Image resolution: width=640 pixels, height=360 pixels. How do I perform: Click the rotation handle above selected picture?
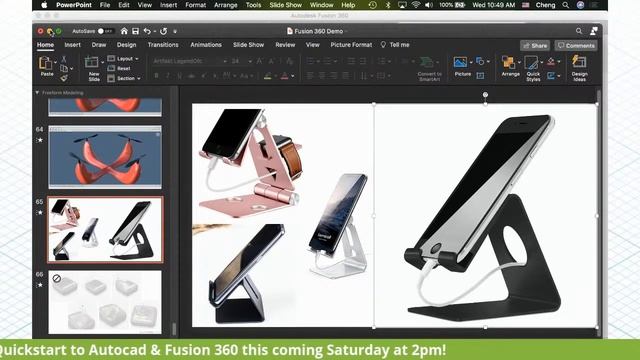pyautogui.click(x=485, y=95)
